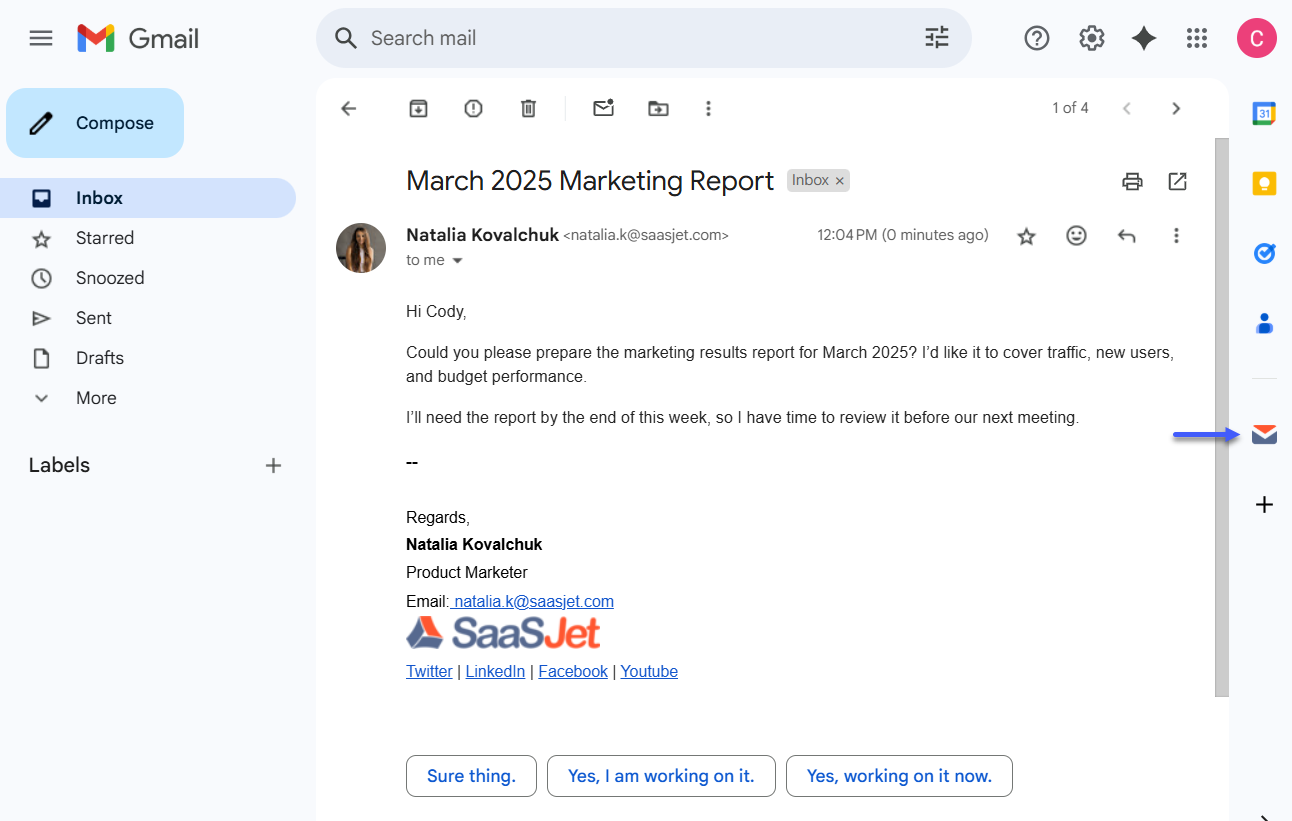Print the email conversation
The width and height of the screenshot is (1292, 821).
[x=1132, y=181]
